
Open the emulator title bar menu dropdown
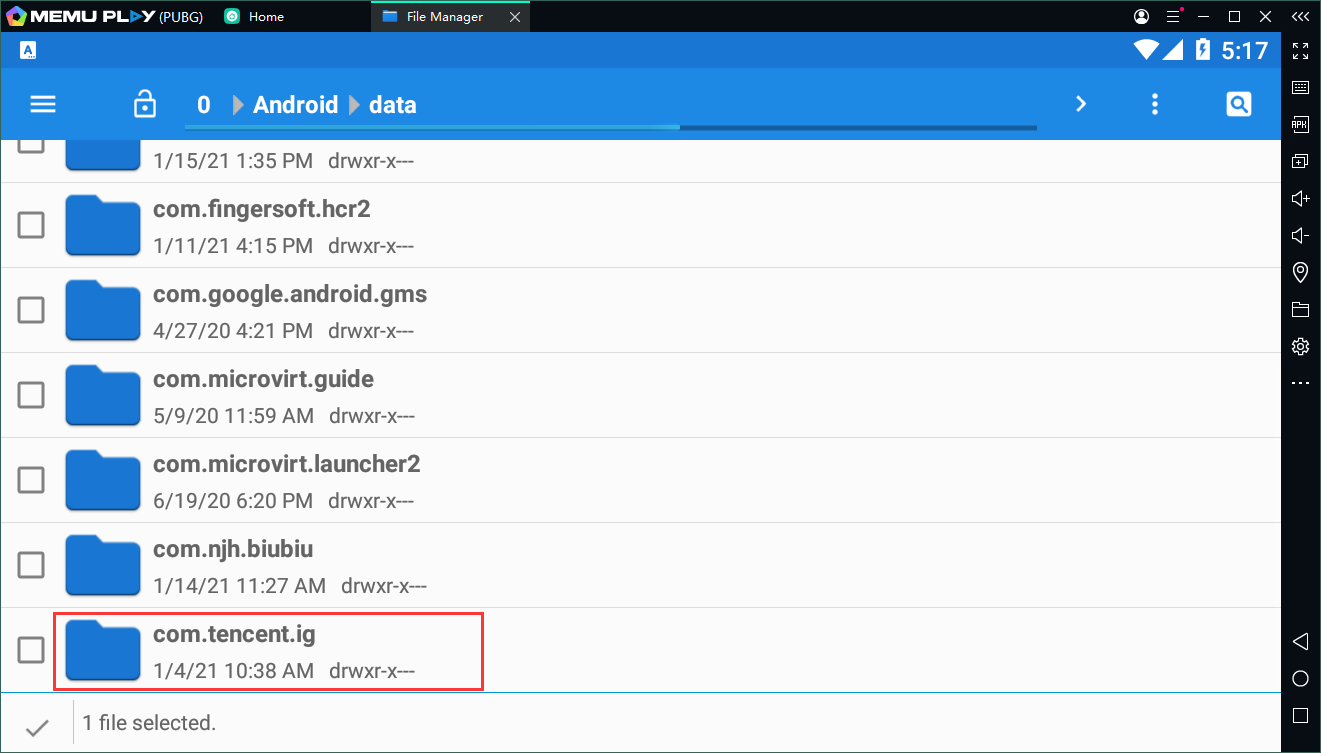1173,17
